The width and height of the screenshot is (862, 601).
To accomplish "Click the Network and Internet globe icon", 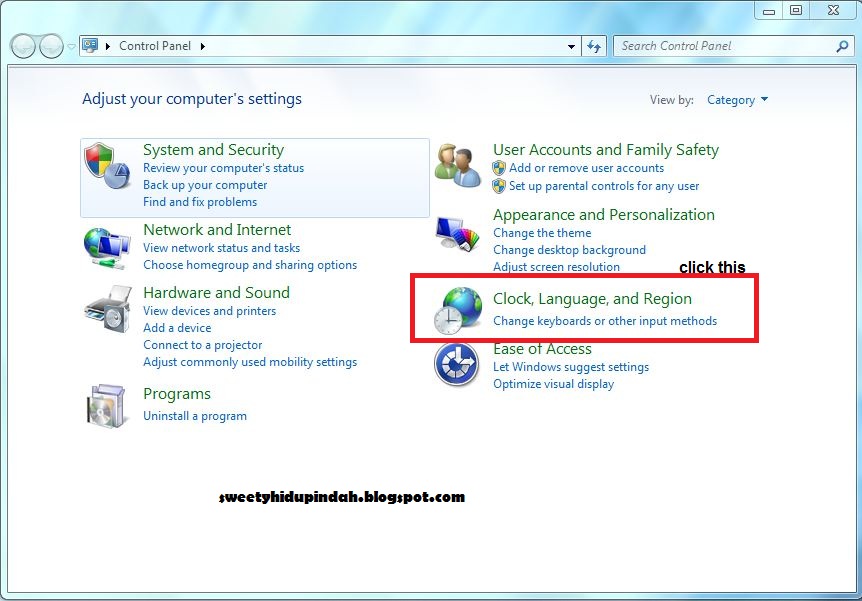I will coord(105,244).
